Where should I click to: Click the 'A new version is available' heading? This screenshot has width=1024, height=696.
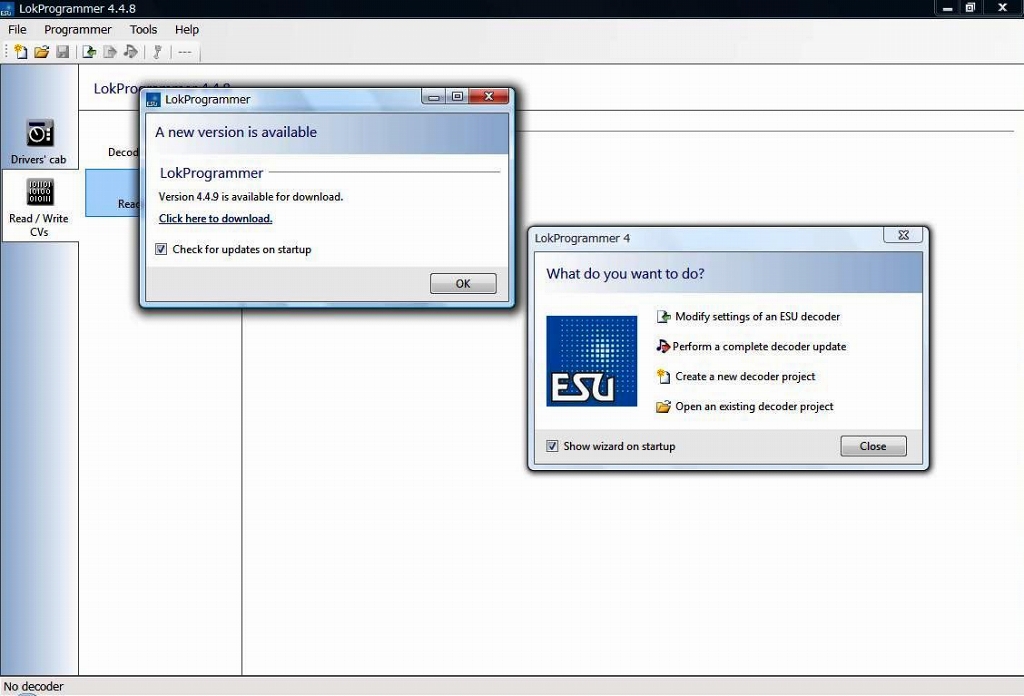[x=236, y=132]
